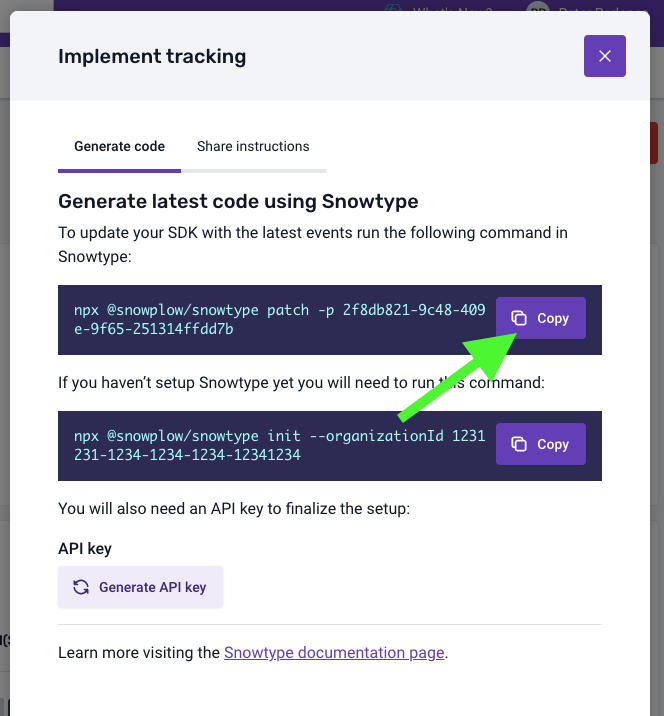Click the API key setup sentence
664x716 pixels.
[x=234, y=508]
